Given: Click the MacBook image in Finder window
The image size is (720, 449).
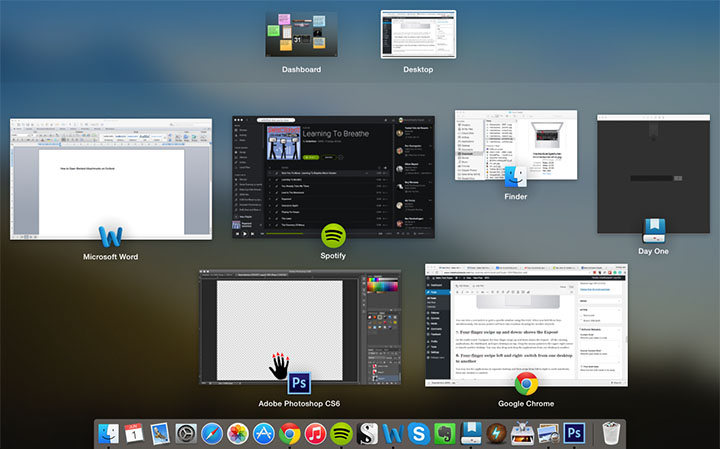Looking at the screenshot, I should pos(548,135).
